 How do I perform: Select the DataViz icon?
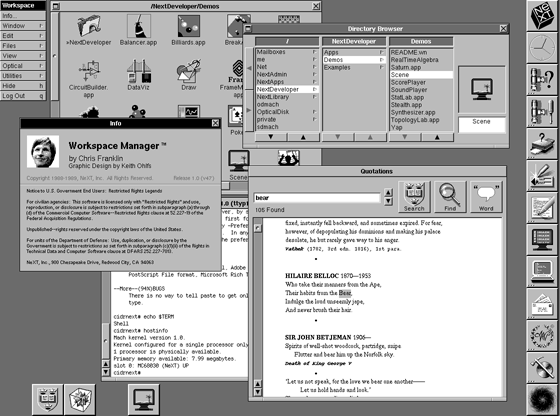point(139,71)
